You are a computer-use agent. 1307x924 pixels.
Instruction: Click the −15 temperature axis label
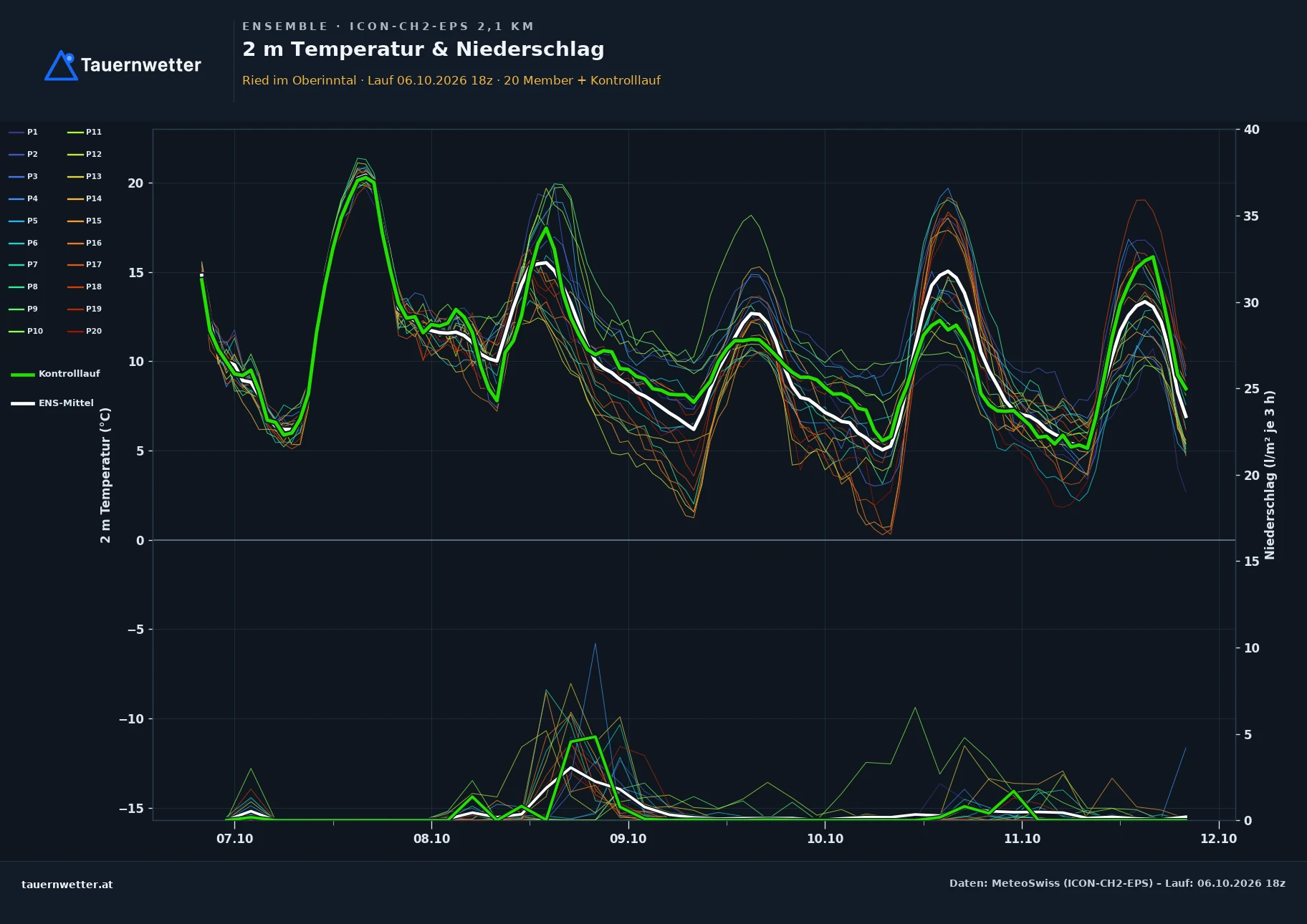click(131, 809)
